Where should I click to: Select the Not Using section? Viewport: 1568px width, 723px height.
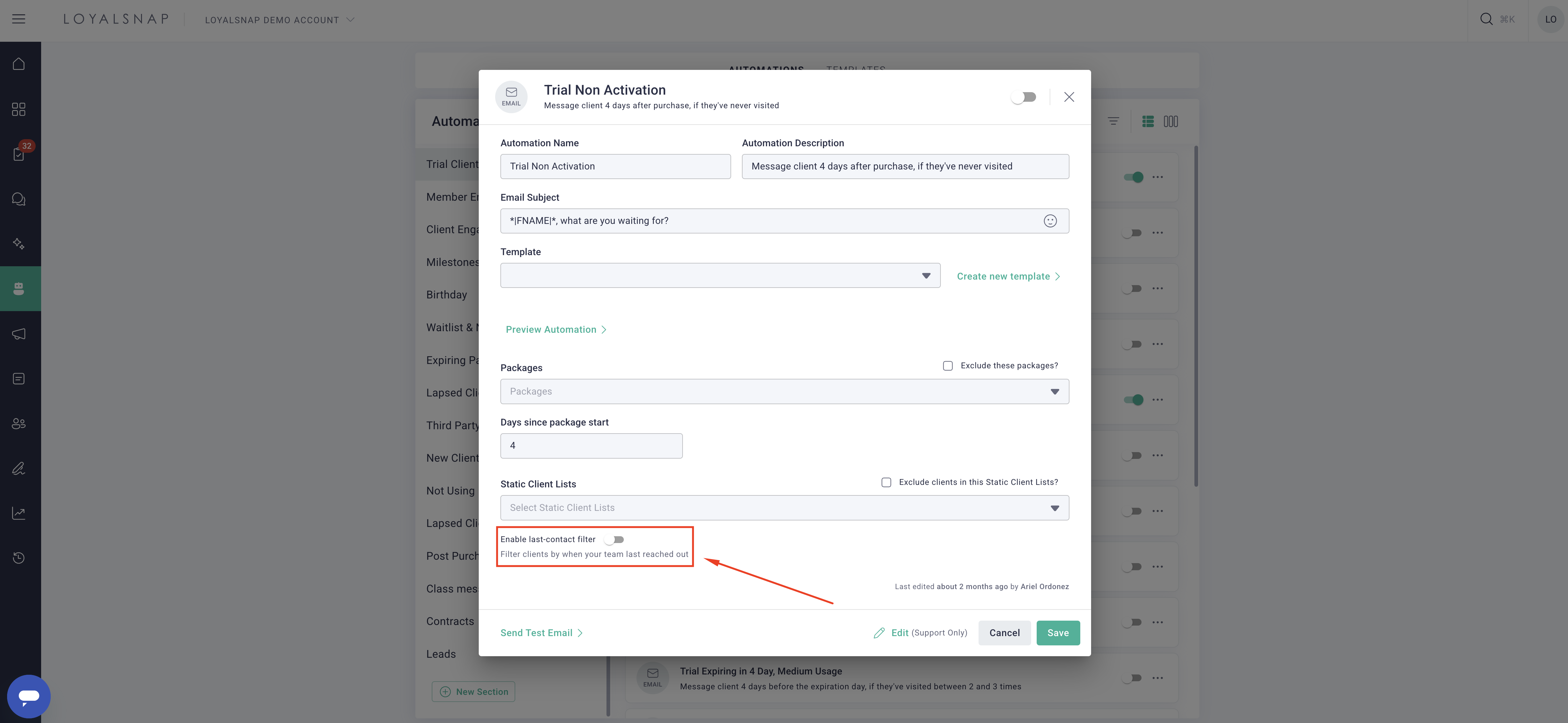click(450, 490)
